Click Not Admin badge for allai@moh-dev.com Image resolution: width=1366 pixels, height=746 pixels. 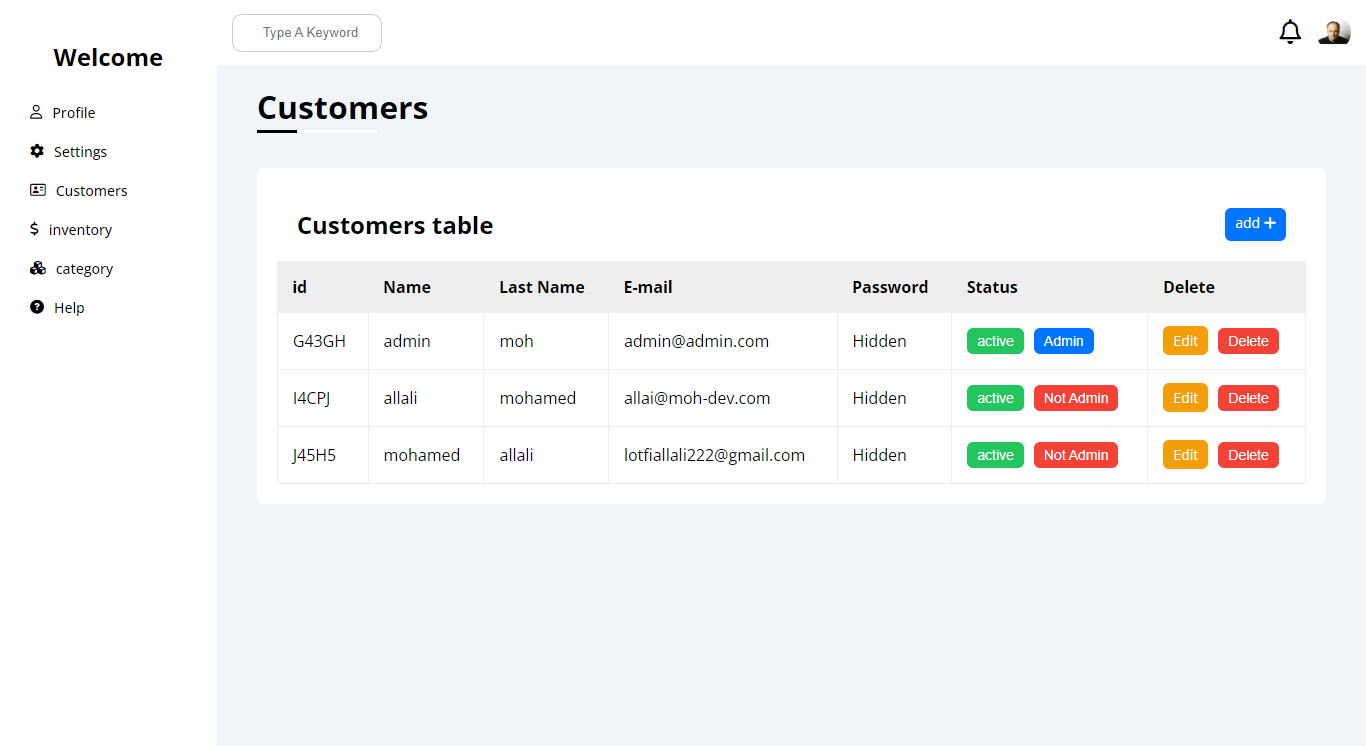tap(1076, 398)
